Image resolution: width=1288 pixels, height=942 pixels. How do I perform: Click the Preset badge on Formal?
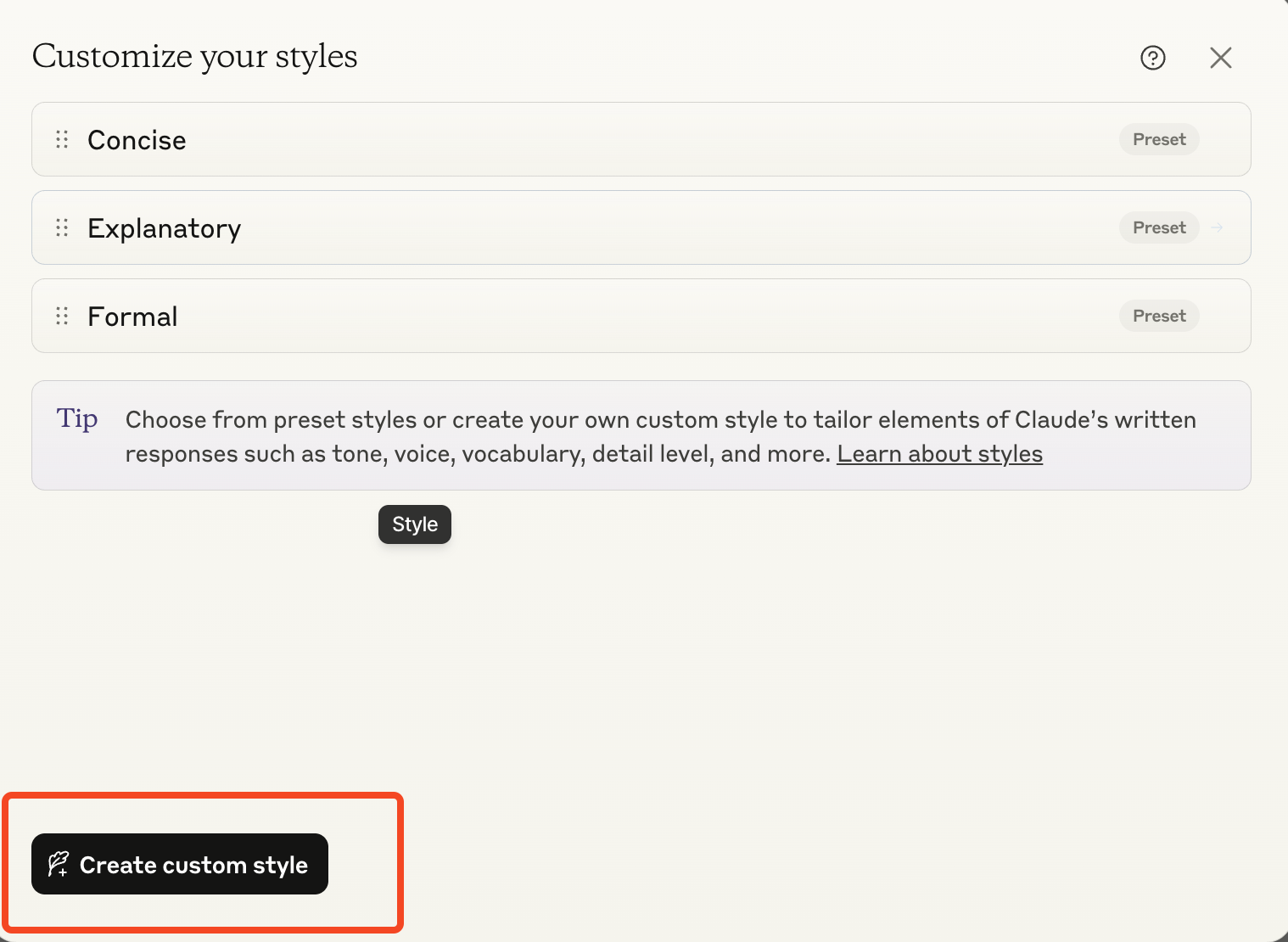click(1159, 316)
